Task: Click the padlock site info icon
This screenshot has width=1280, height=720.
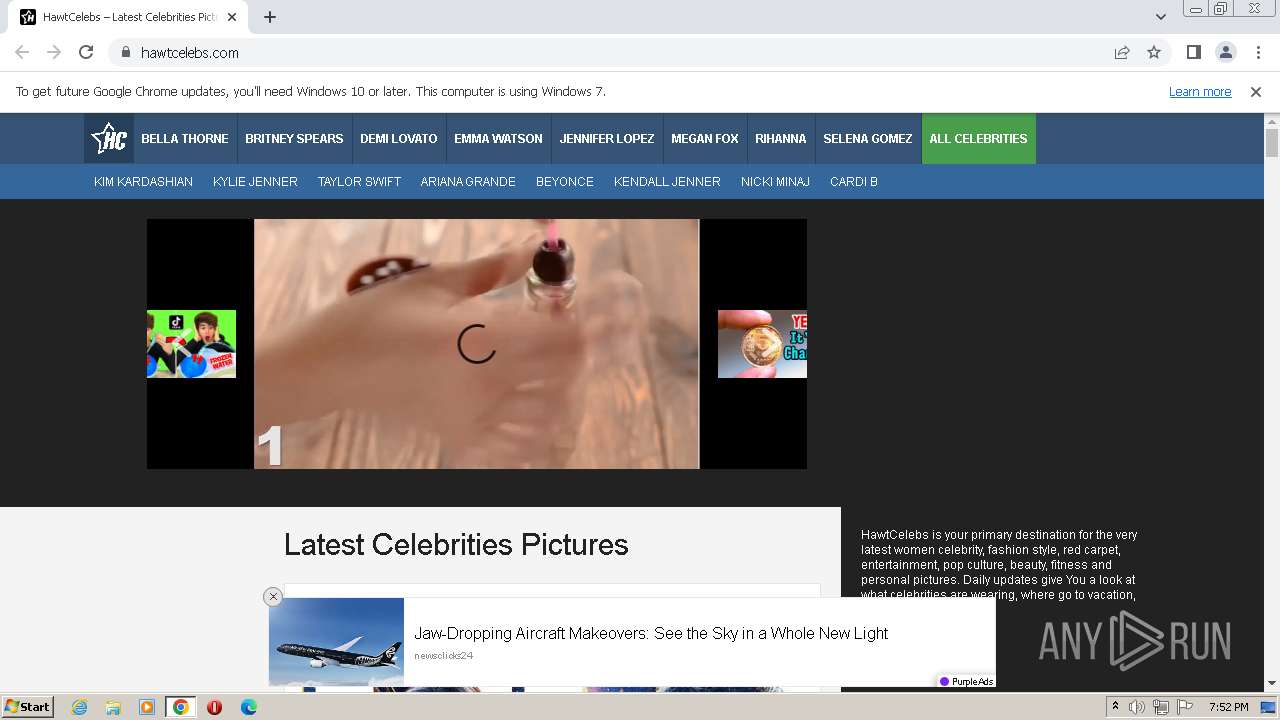Action: tap(126, 52)
